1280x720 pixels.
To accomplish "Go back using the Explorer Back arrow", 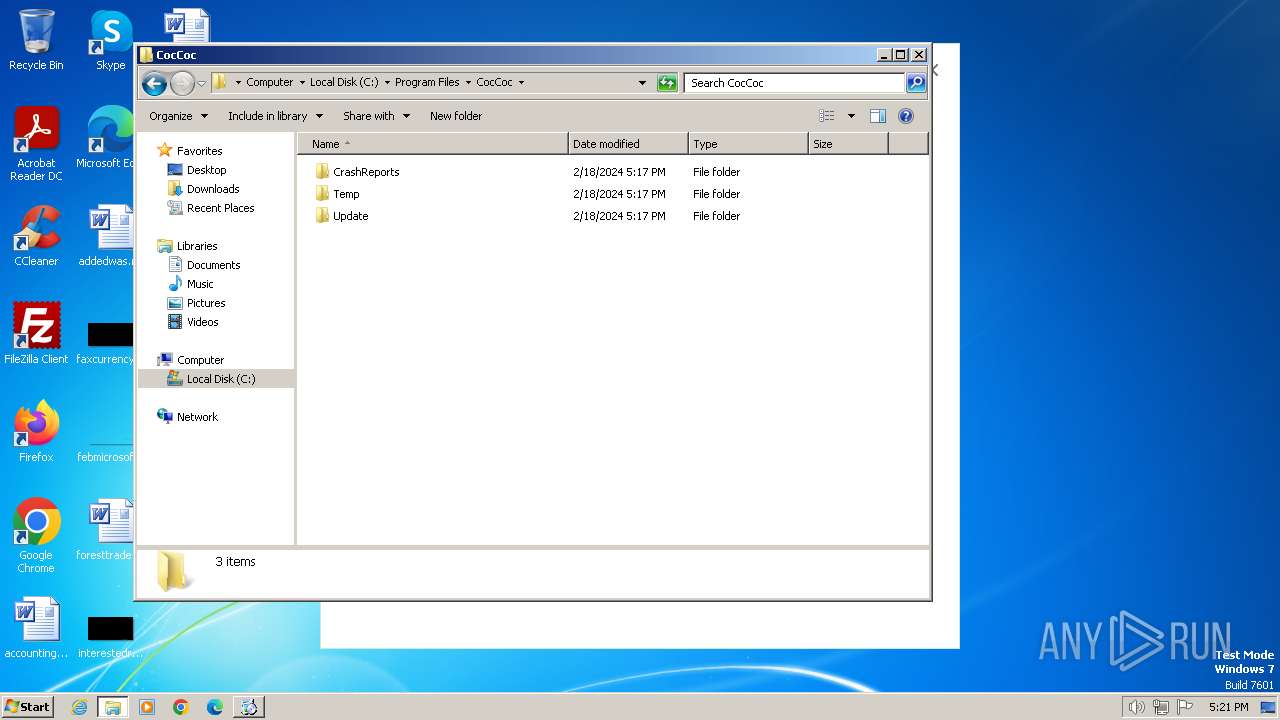I will 154,83.
